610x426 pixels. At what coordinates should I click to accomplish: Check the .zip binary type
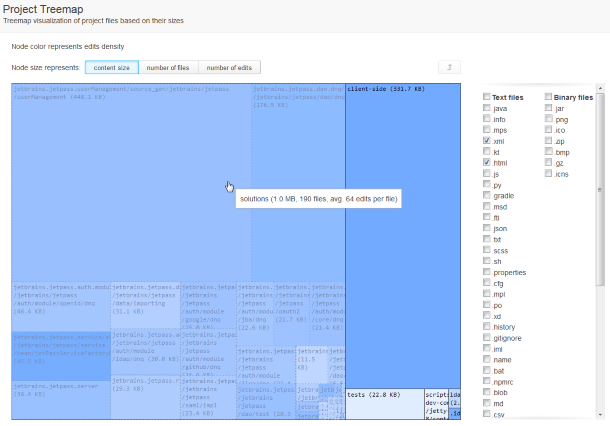point(549,140)
